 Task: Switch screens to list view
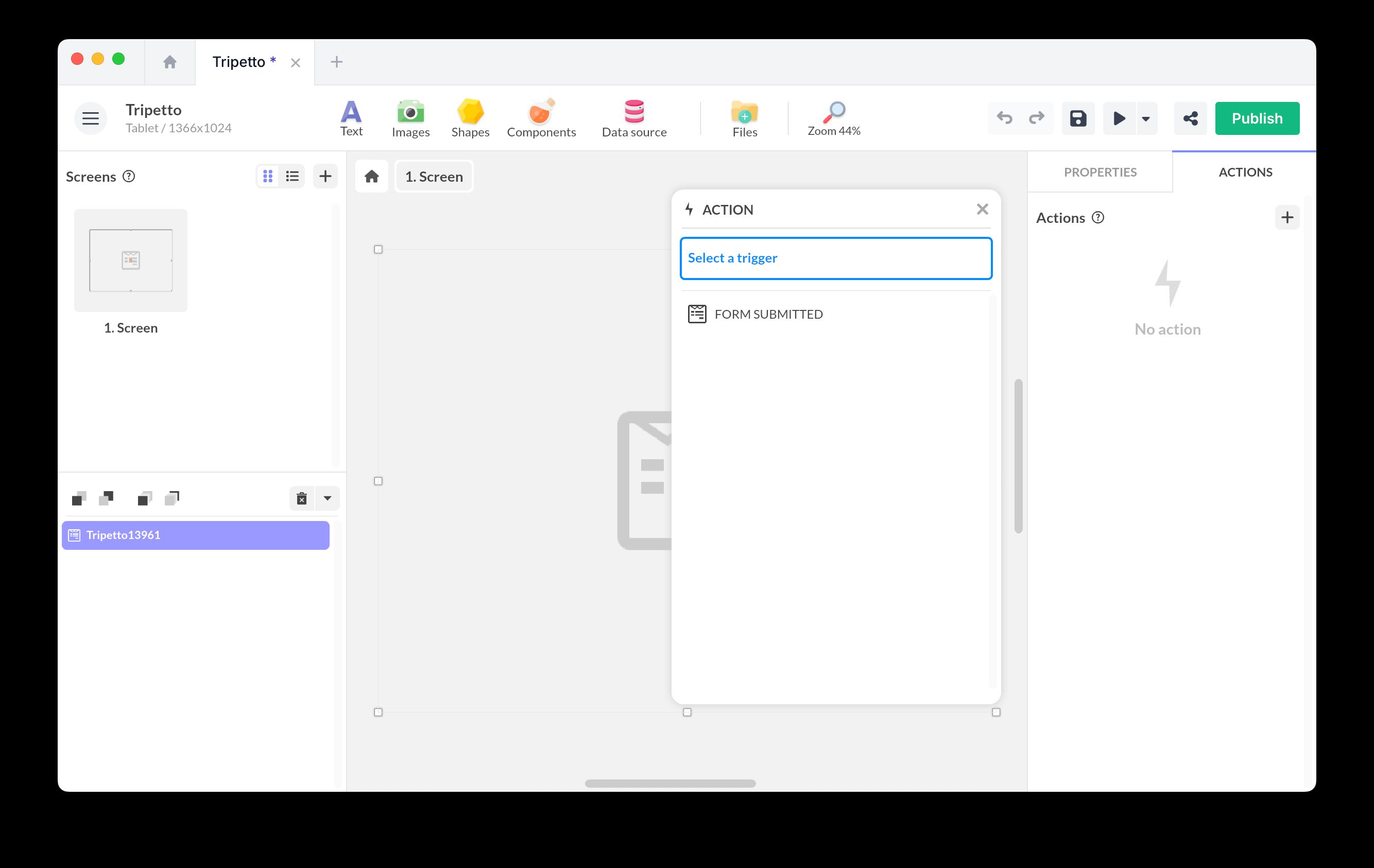point(292,176)
